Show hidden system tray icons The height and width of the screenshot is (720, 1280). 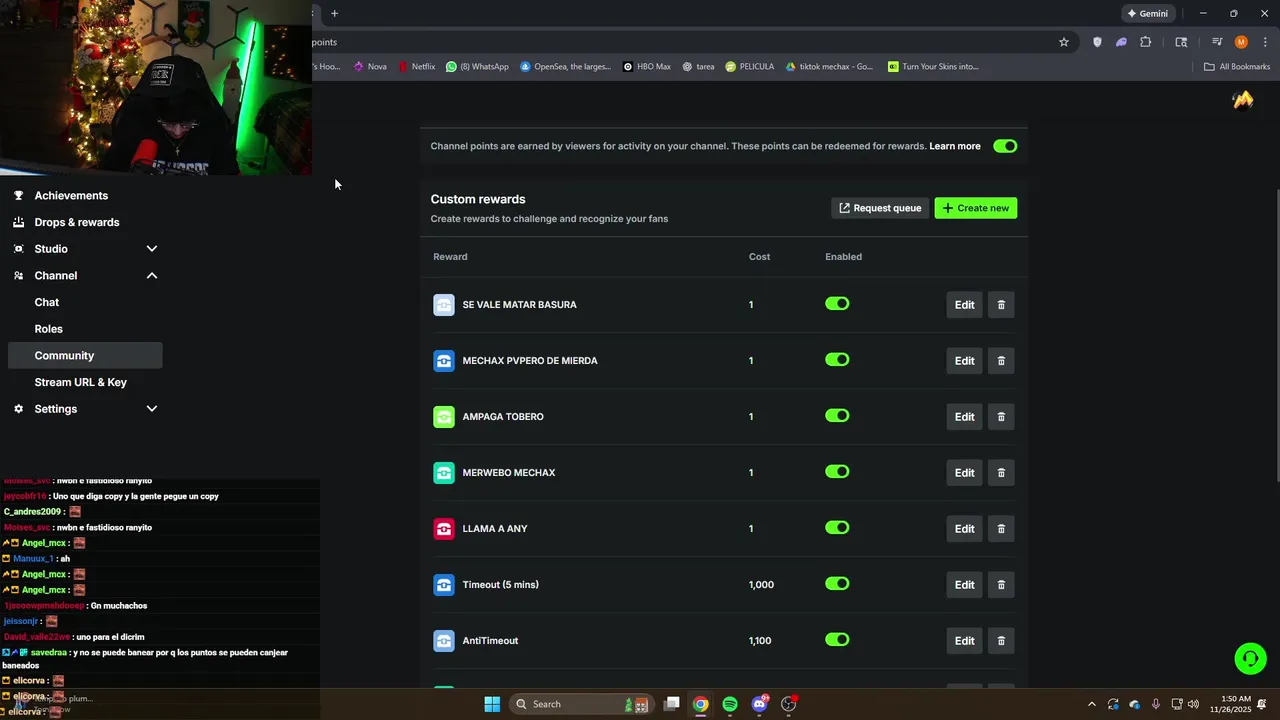tap(1091, 704)
